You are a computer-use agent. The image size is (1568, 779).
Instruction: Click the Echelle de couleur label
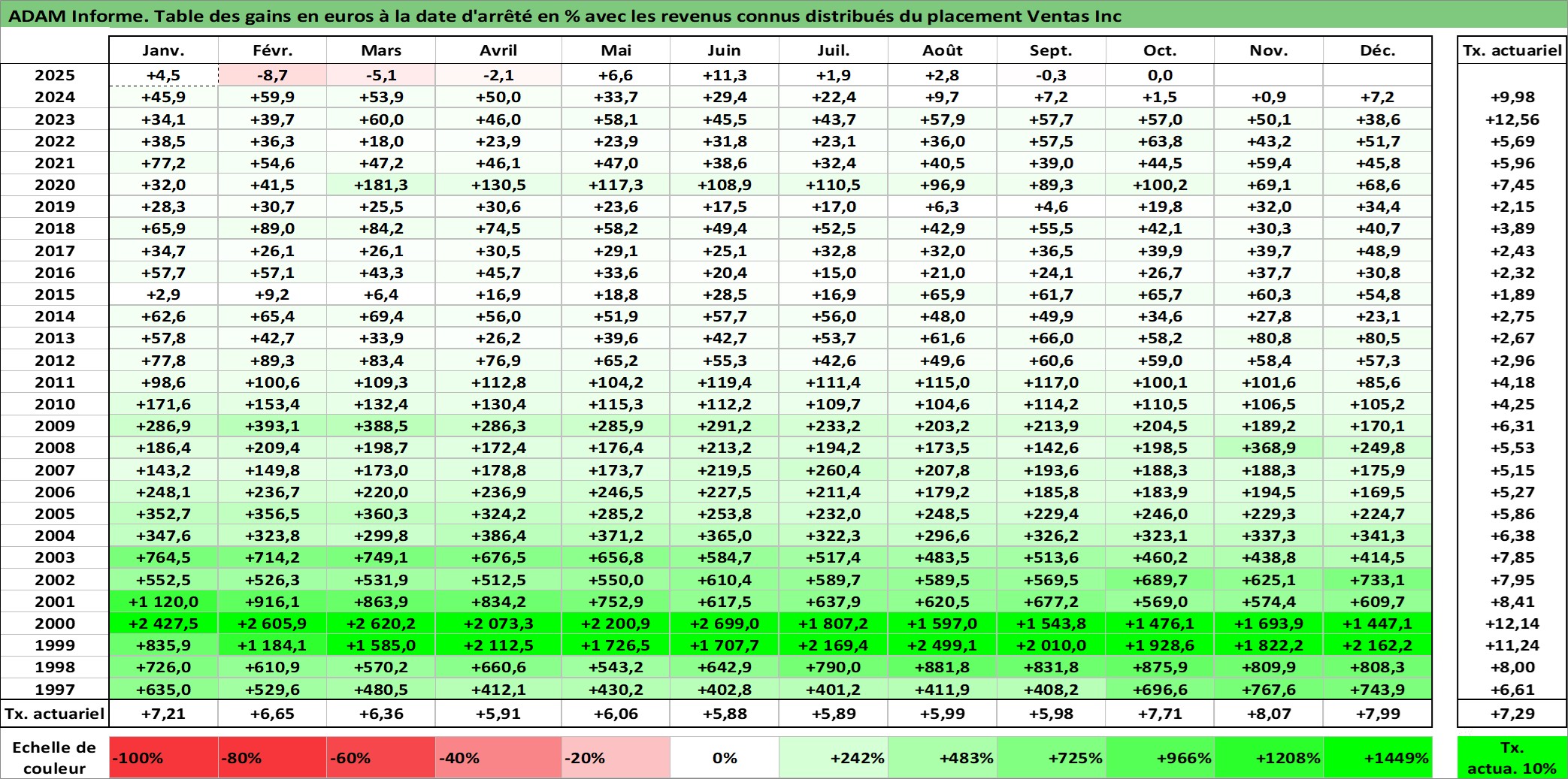pyautogui.click(x=55, y=757)
